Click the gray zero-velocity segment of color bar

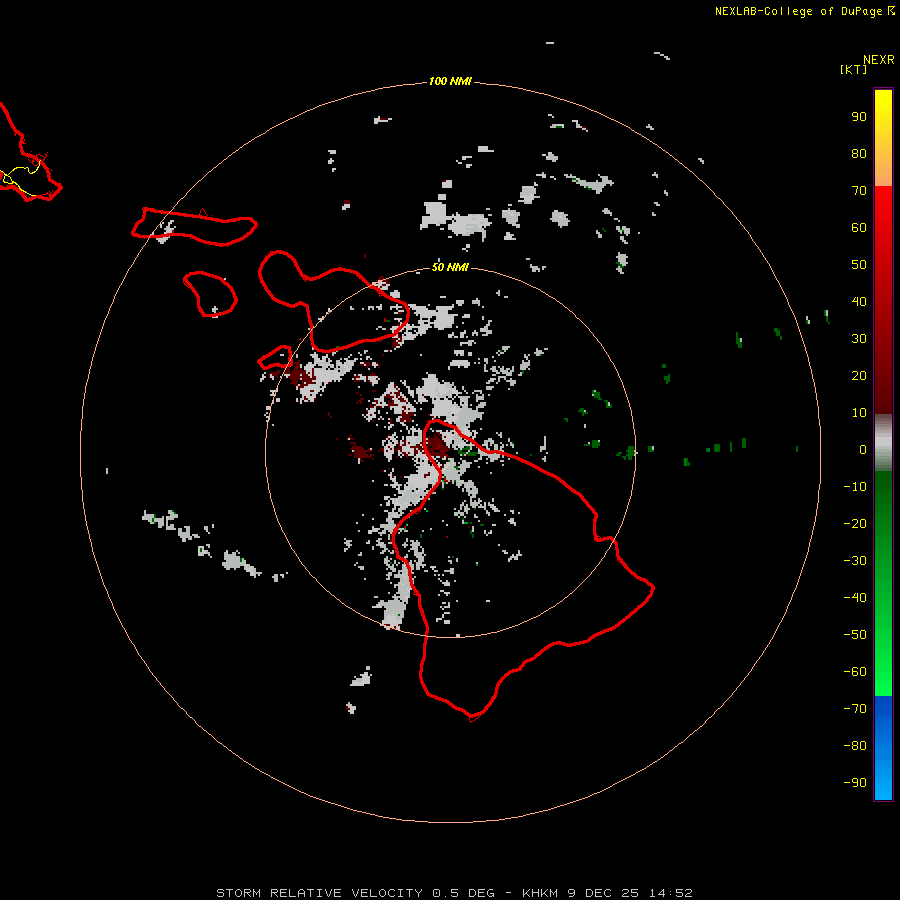883,443
